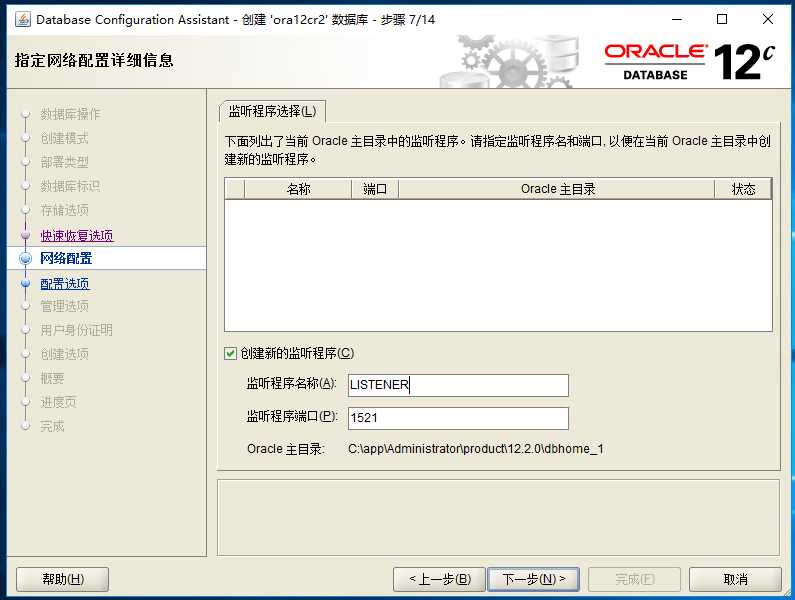This screenshot has height=600, width=795.
Task: Click the 监听程序端口 input field
Action: pyautogui.click(x=458, y=418)
